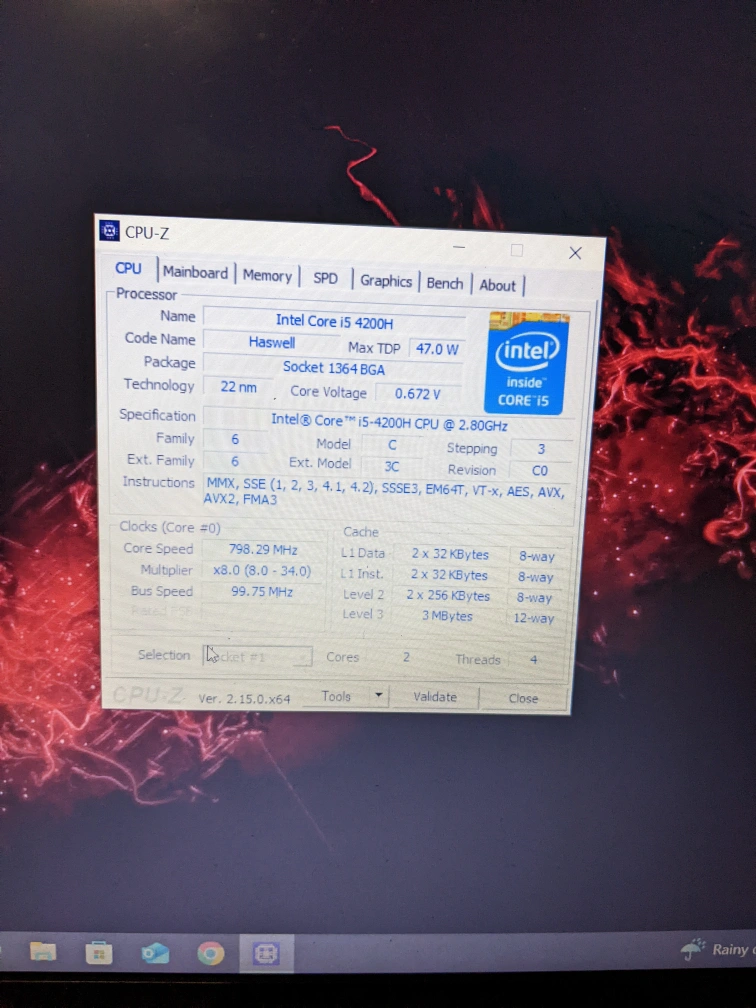Click the CPU-Z taskbar icon
Viewport: 756px width, 1008px height.
pyautogui.click(x=266, y=953)
